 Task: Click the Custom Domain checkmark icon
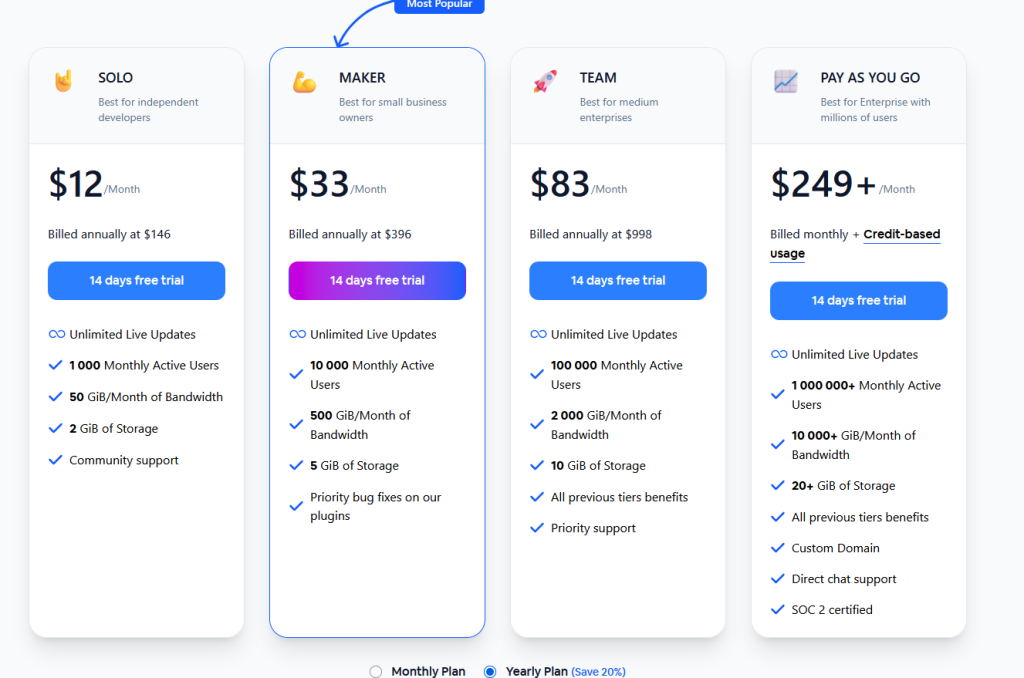(x=778, y=548)
